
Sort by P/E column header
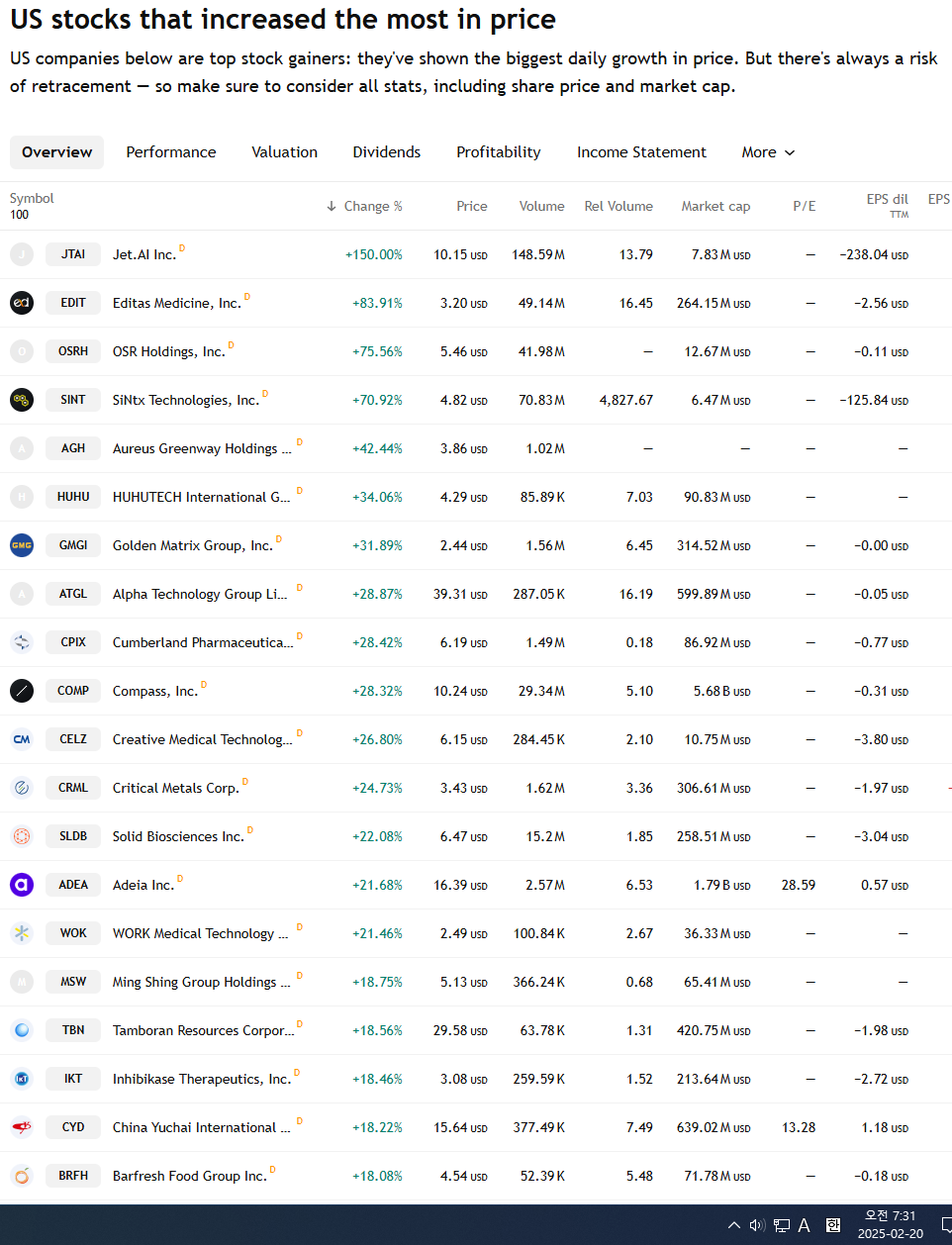click(x=805, y=206)
